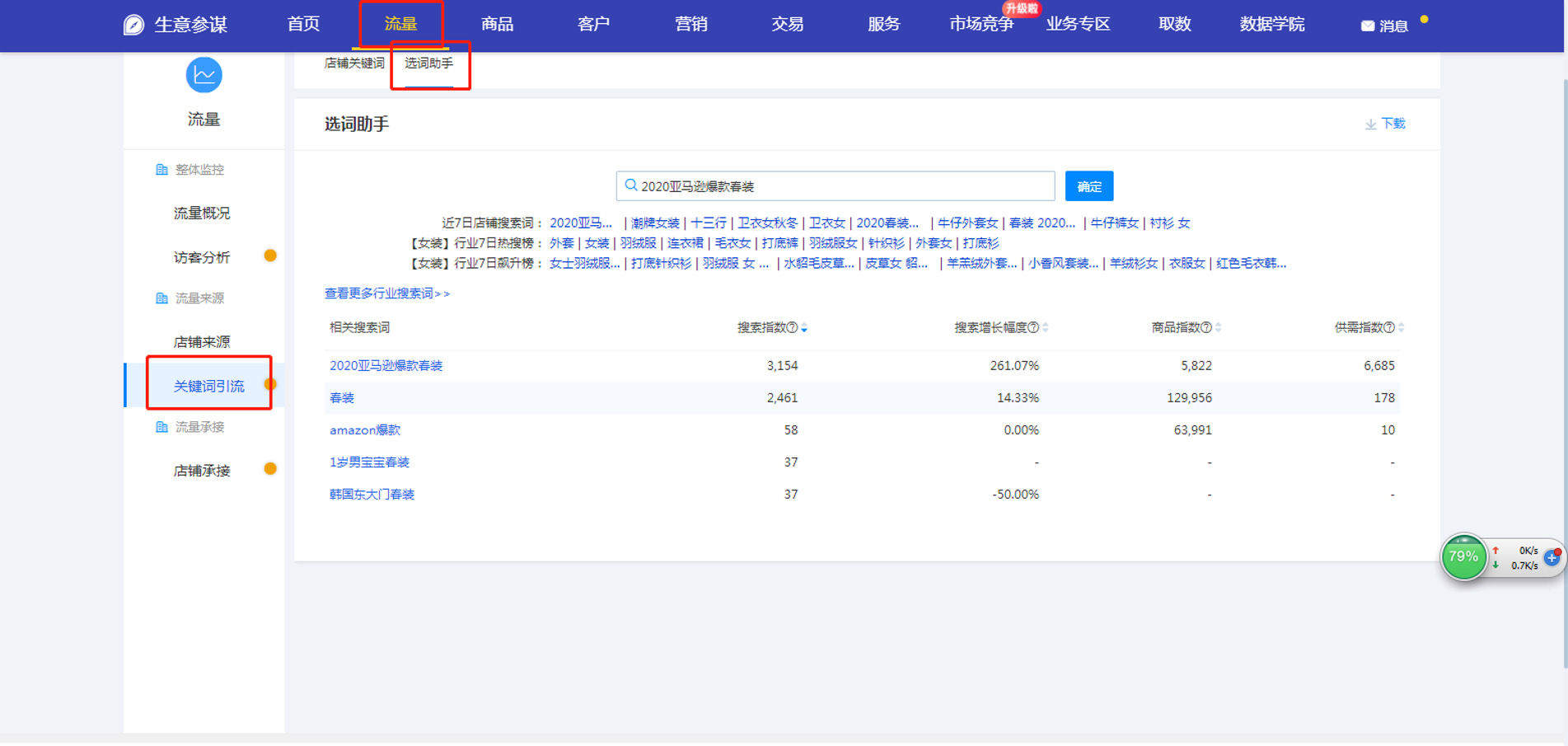The image size is (1568, 746).
Task: Switch to the 店铺关键词 tab
Action: point(354,63)
